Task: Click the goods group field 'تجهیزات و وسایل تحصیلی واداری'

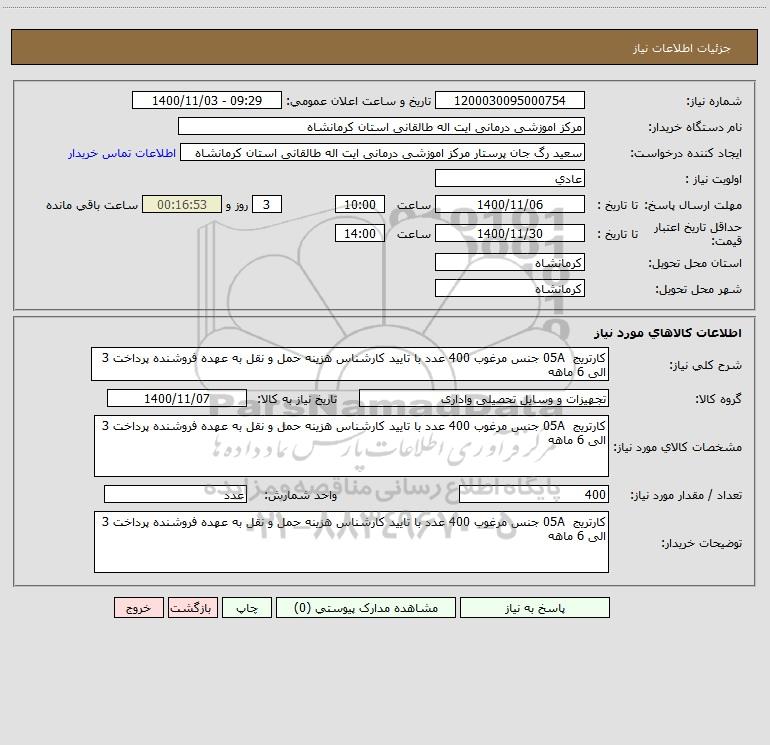Action: [484, 398]
